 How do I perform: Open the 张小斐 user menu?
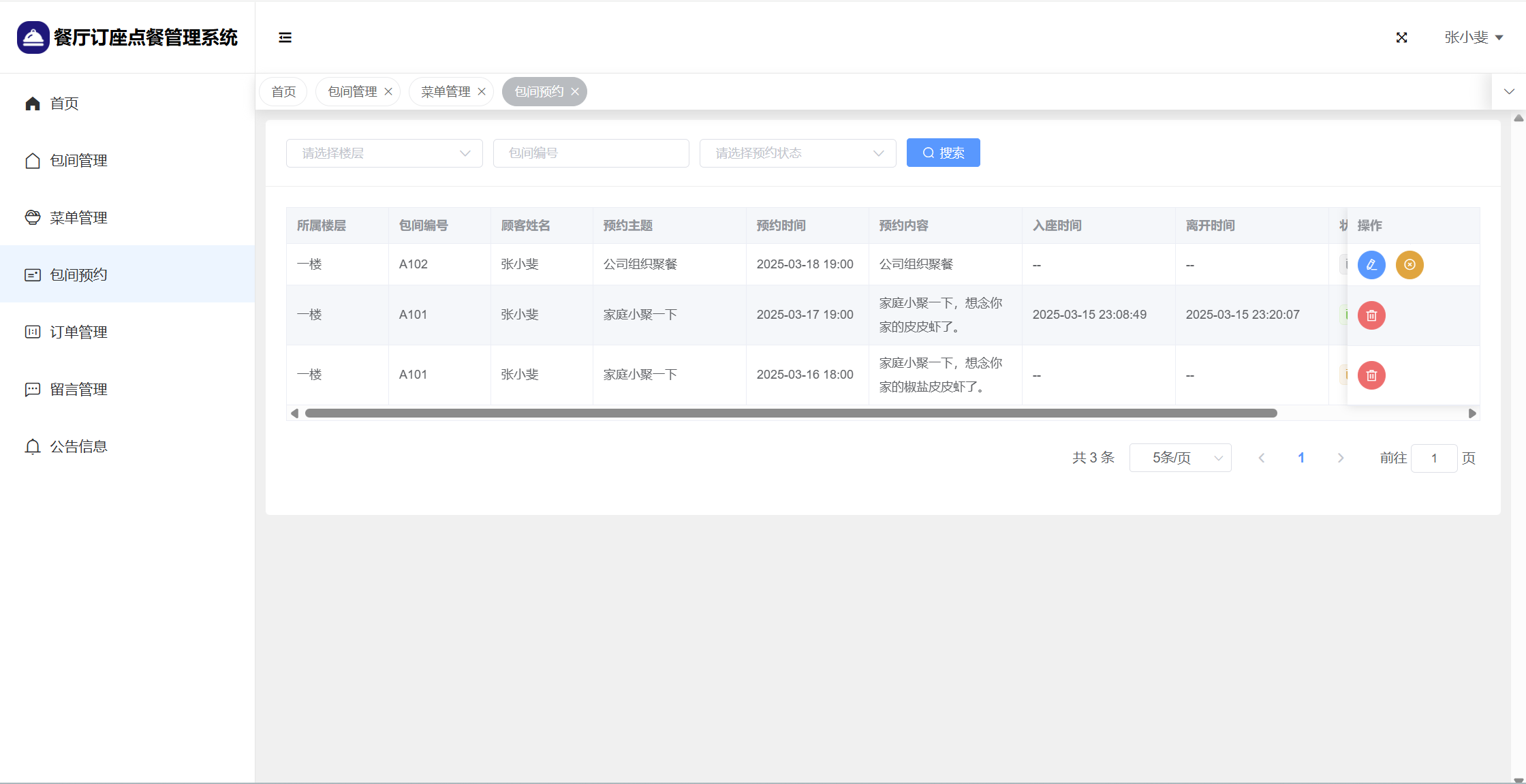(1473, 37)
